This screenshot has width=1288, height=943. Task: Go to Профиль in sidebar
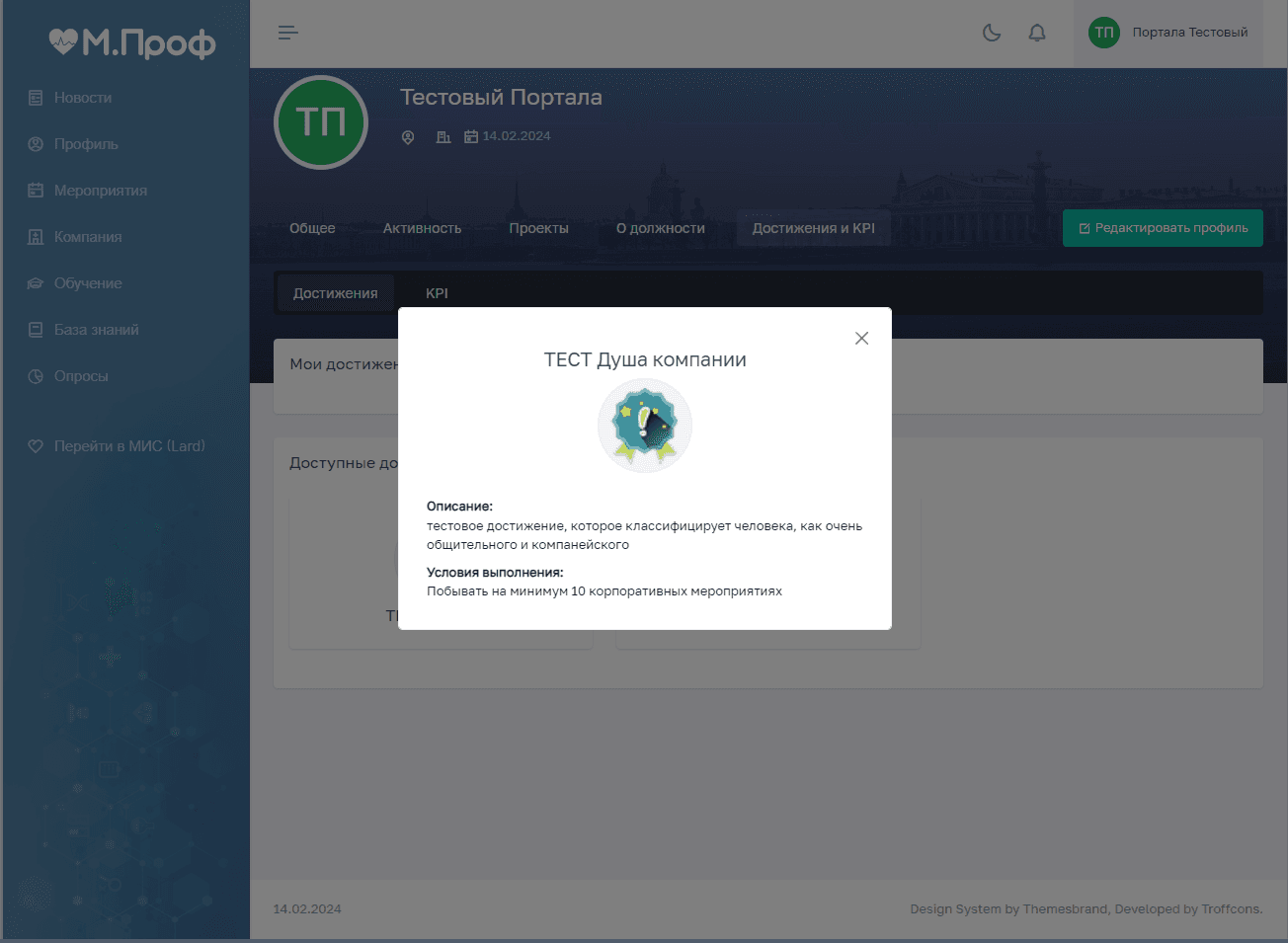(x=86, y=144)
